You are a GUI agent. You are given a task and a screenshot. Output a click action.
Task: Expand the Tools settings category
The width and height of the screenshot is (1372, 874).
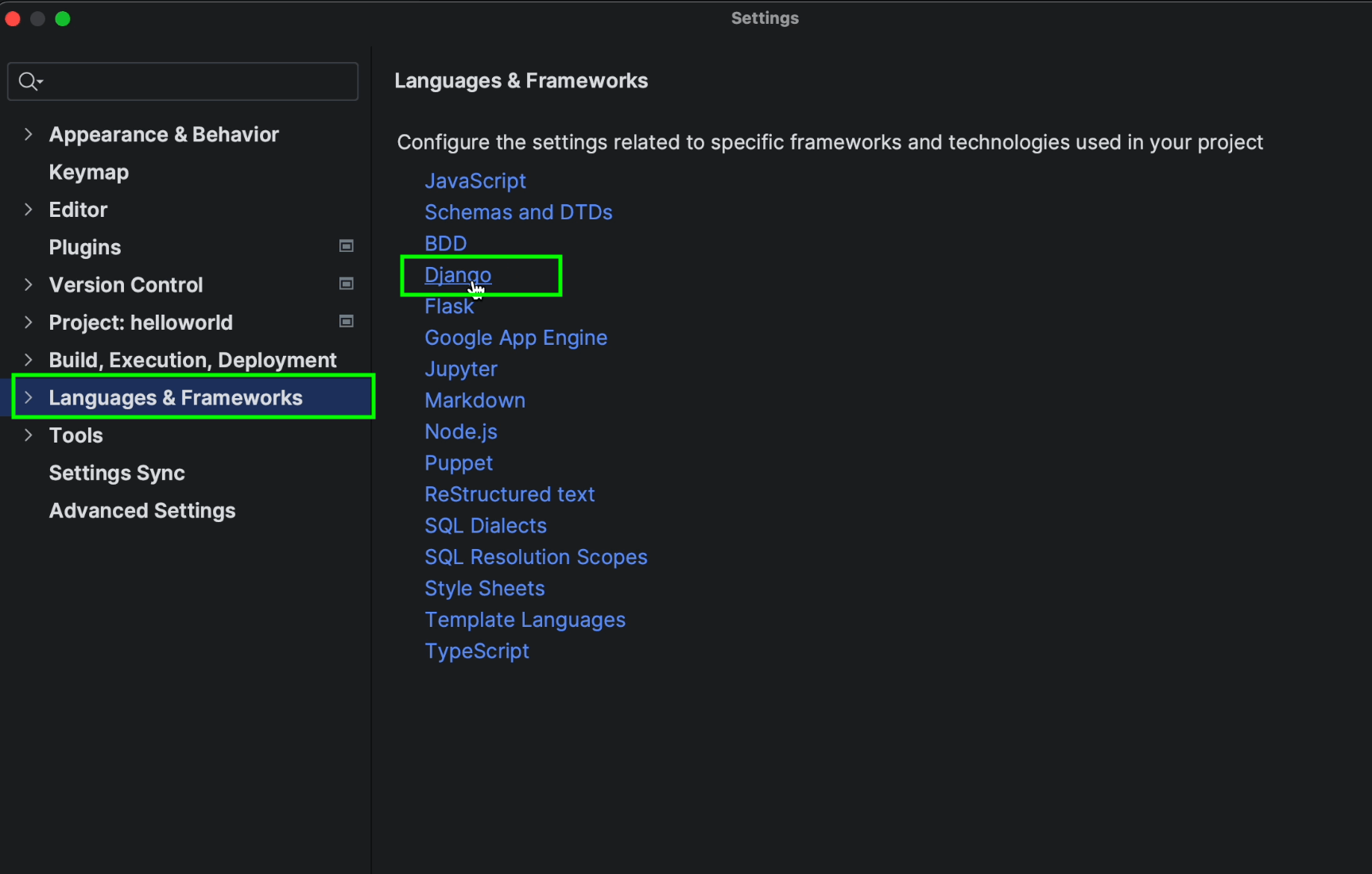point(29,435)
